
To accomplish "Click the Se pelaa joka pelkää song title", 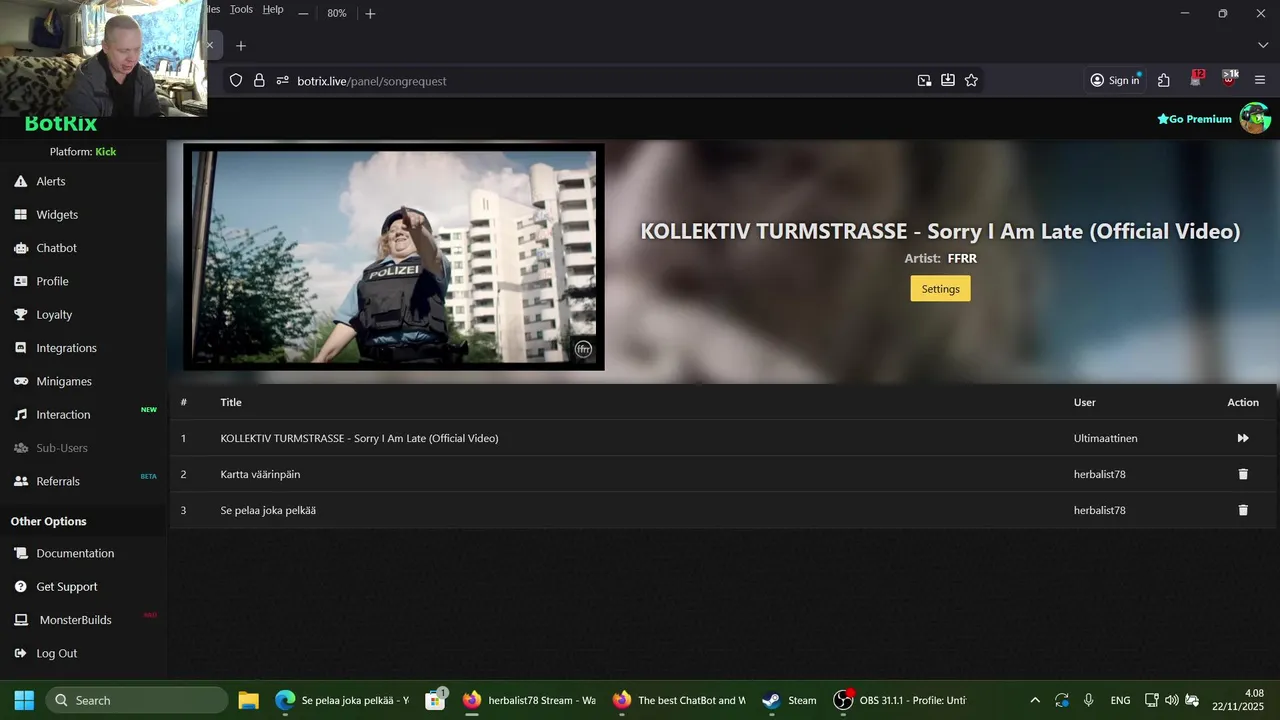I will point(268,510).
